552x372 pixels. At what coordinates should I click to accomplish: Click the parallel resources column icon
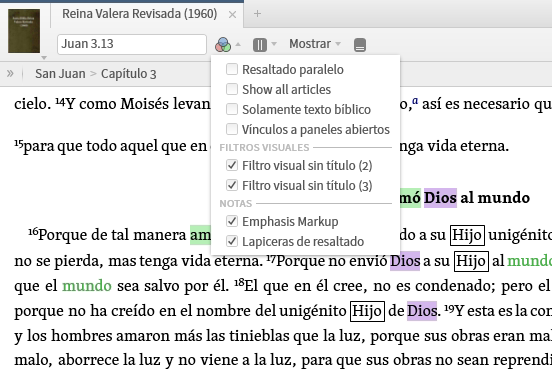(260, 45)
